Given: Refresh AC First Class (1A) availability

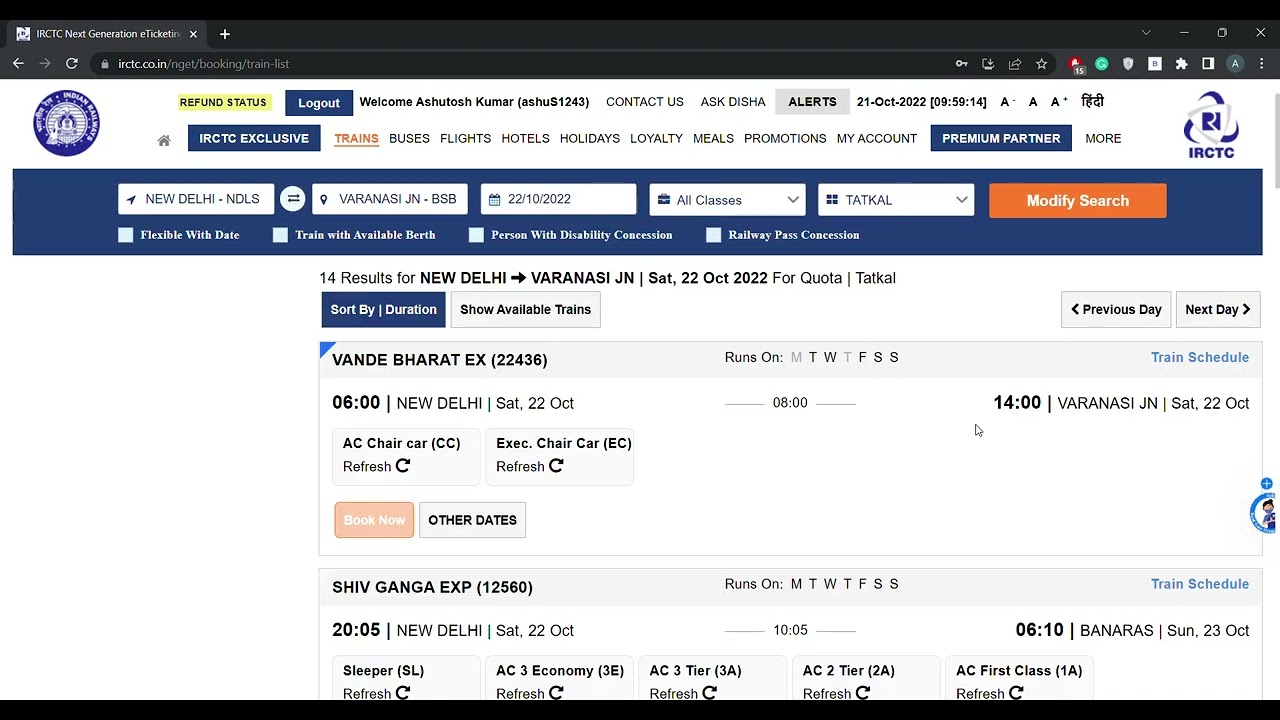Looking at the screenshot, I should (x=1016, y=693).
